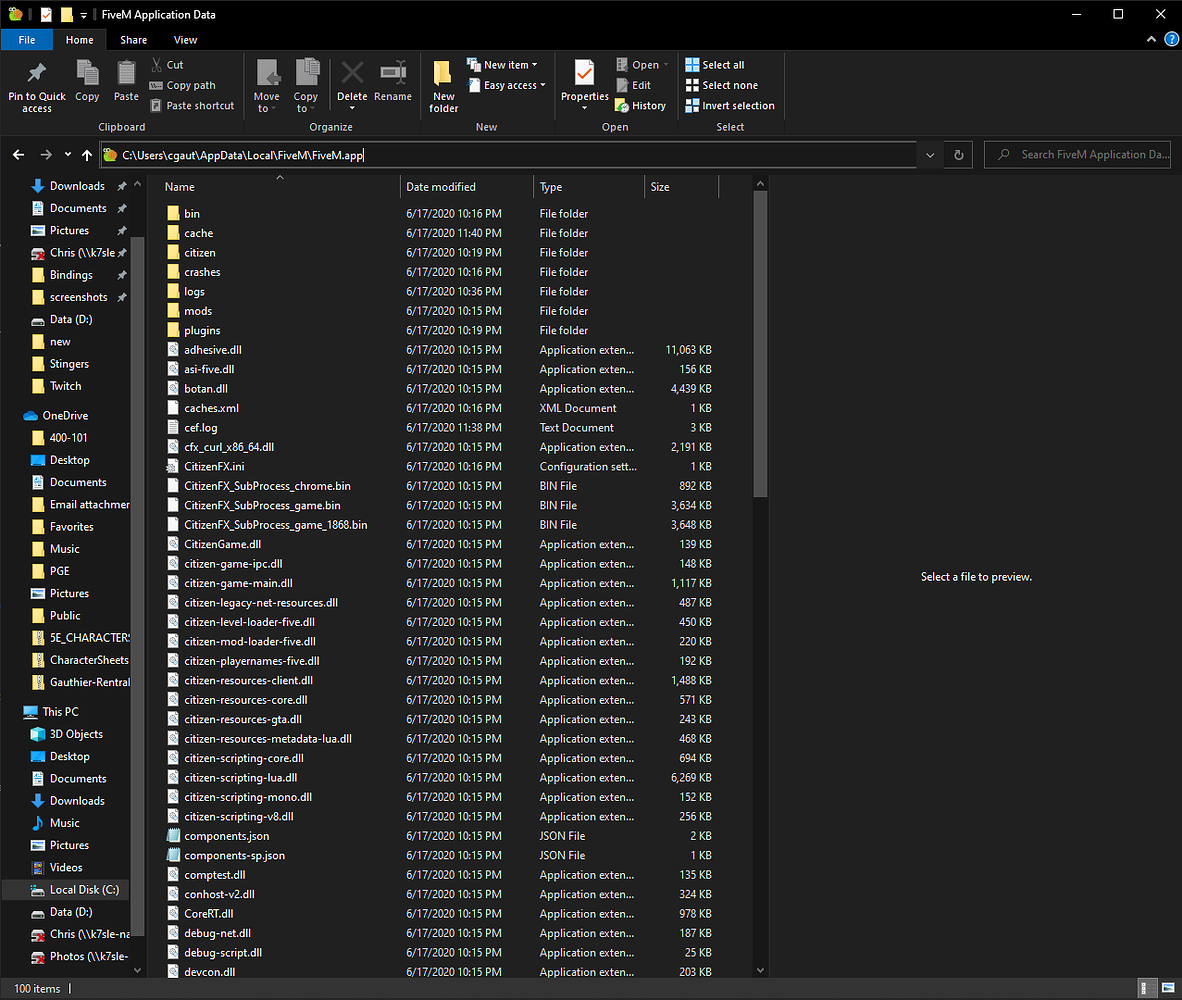Viewport: 1182px width, 1000px height.
Task: Refresh the folder with the refresh icon
Action: point(958,155)
